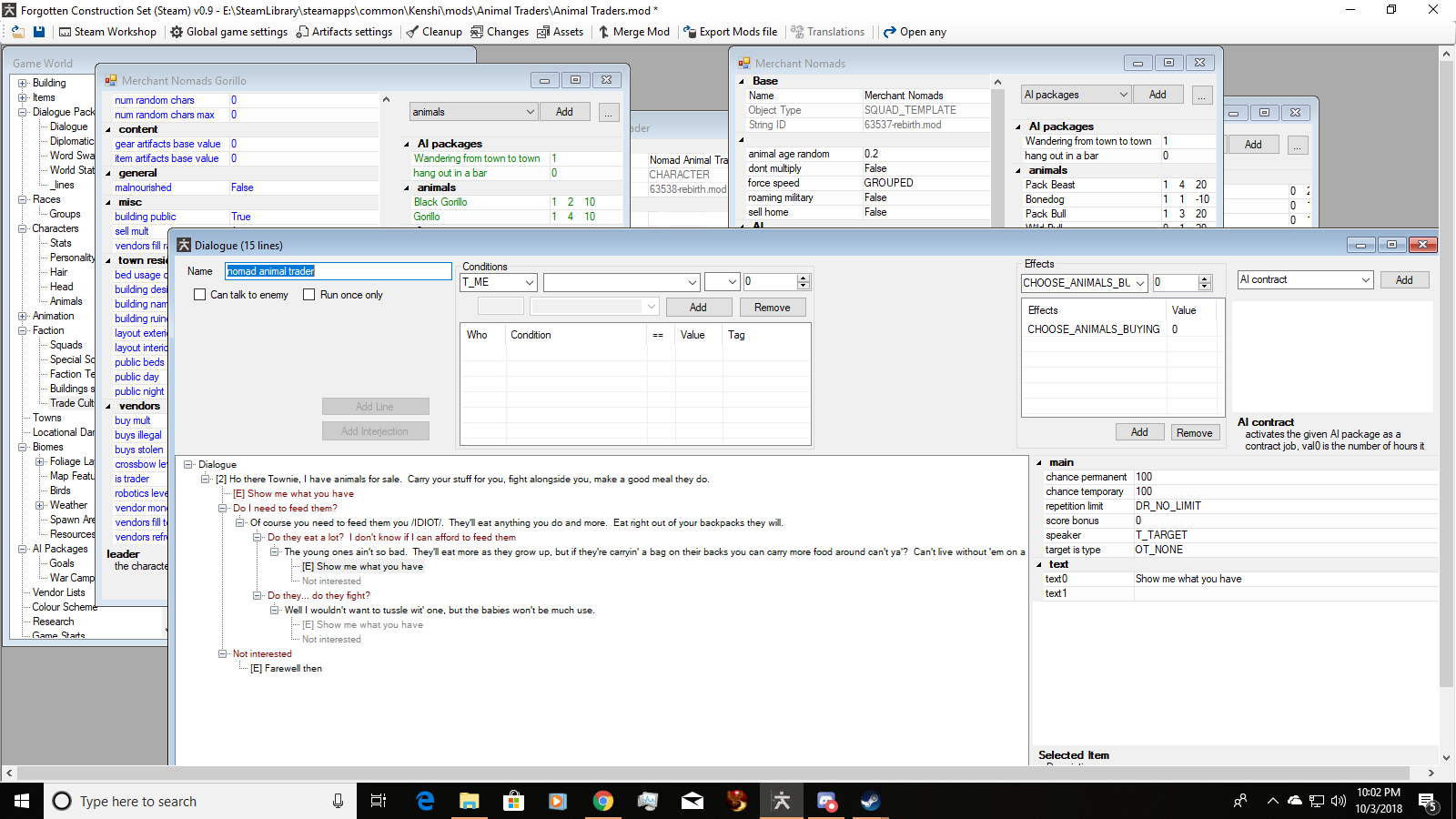
Task: Expand the Building node in Game World tree
Action: [x=23, y=83]
